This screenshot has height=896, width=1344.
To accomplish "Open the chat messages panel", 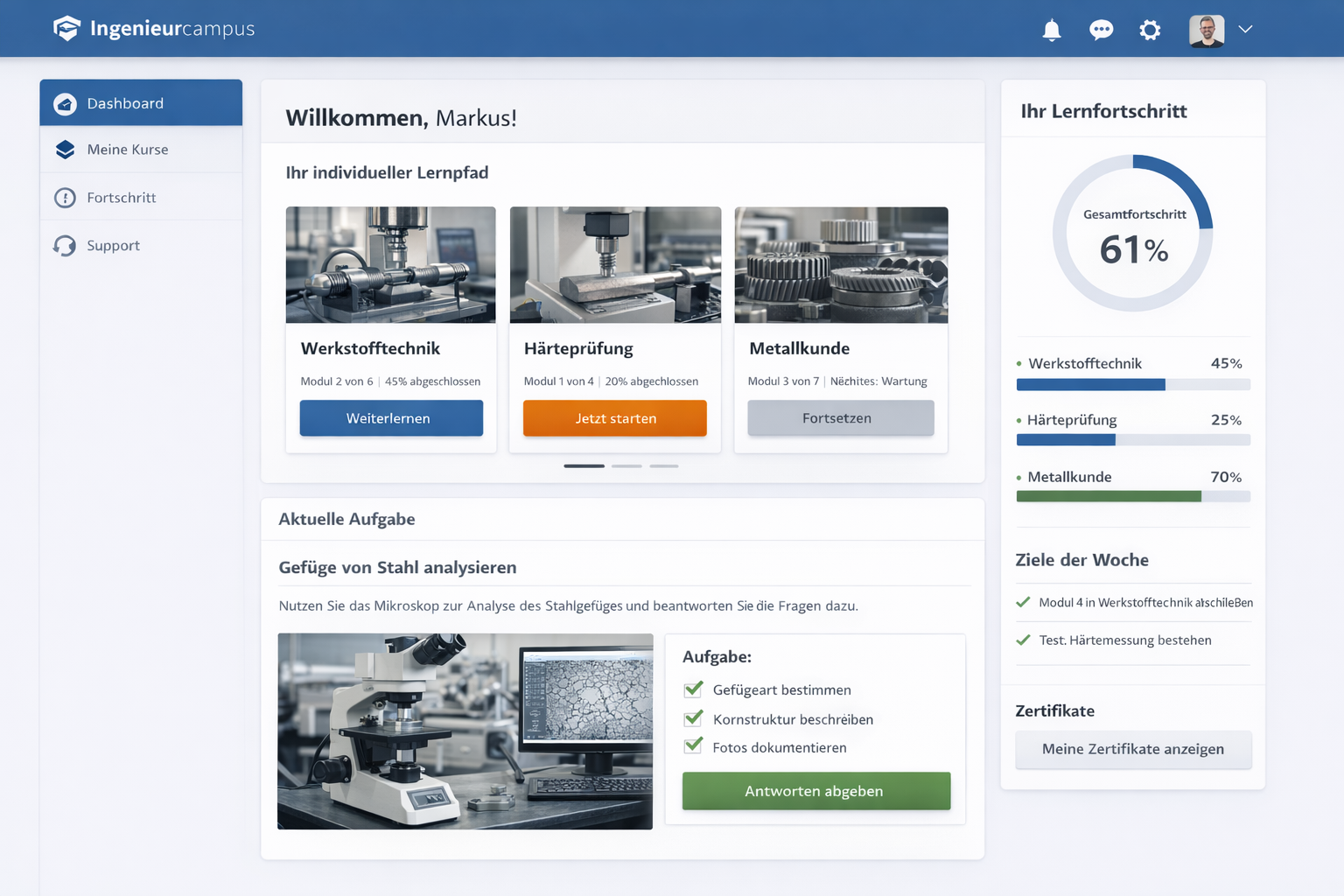I will pyautogui.click(x=1101, y=29).
